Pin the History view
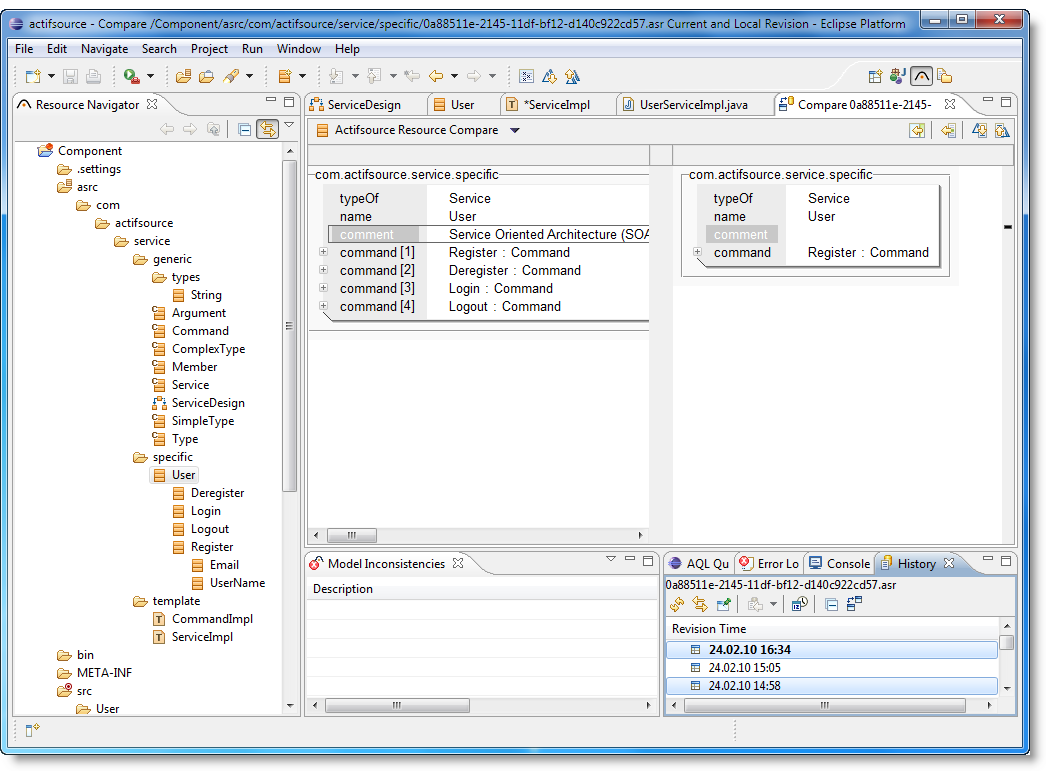This screenshot has height=784, width=1046. pos(723,604)
